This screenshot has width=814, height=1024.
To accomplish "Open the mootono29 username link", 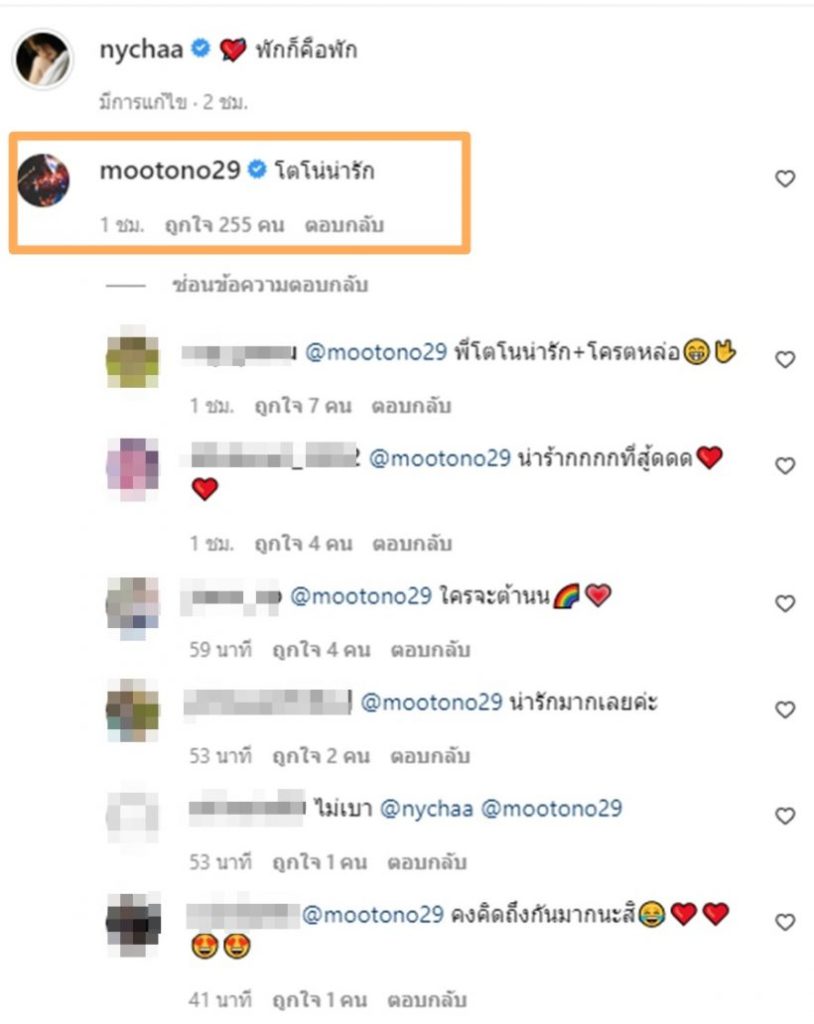I will coord(170,171).
